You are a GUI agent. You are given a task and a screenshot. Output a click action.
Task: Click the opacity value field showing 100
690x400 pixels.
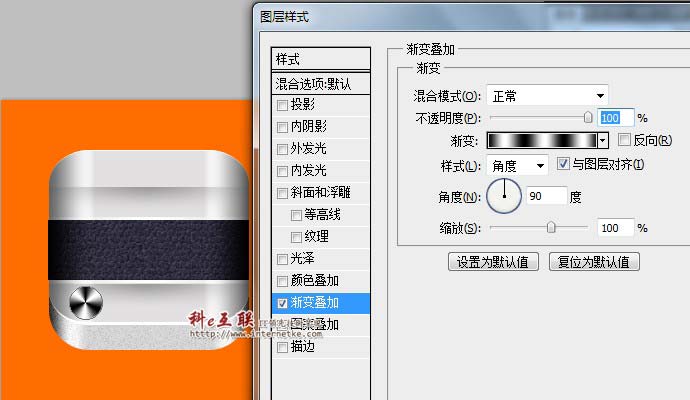615,117
